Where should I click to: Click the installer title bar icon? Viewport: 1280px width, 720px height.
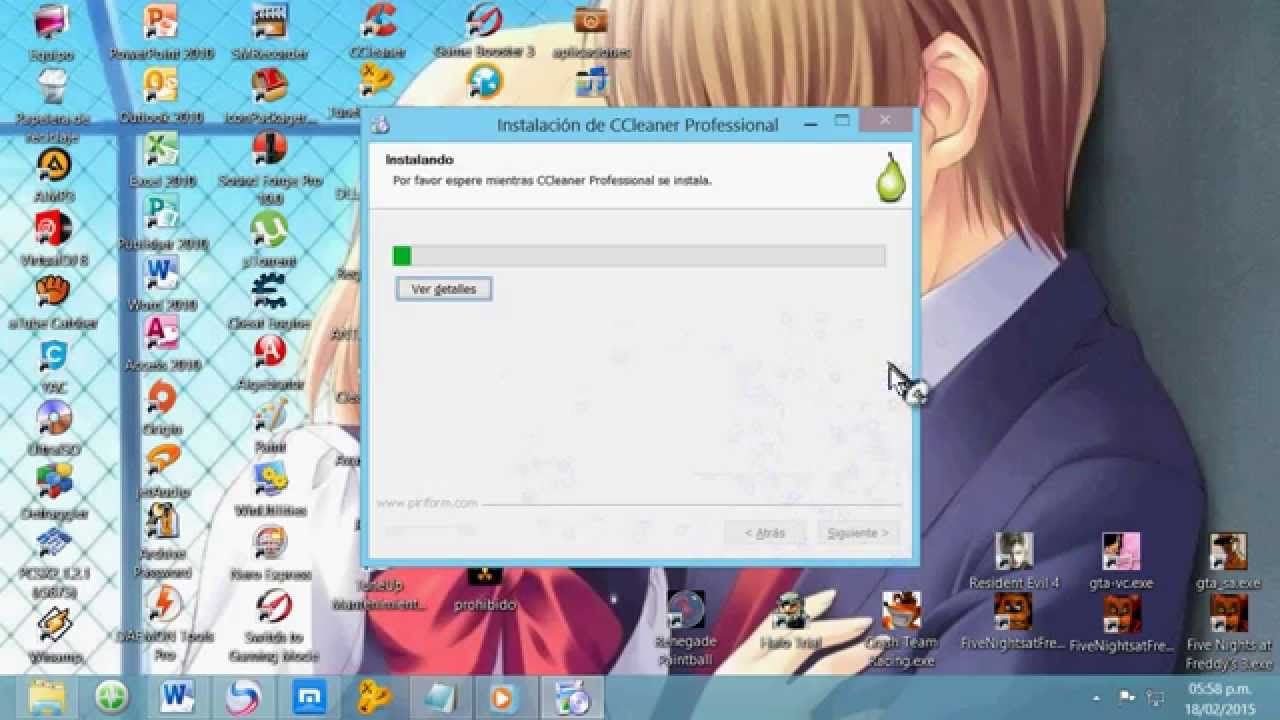click(380, 125)
